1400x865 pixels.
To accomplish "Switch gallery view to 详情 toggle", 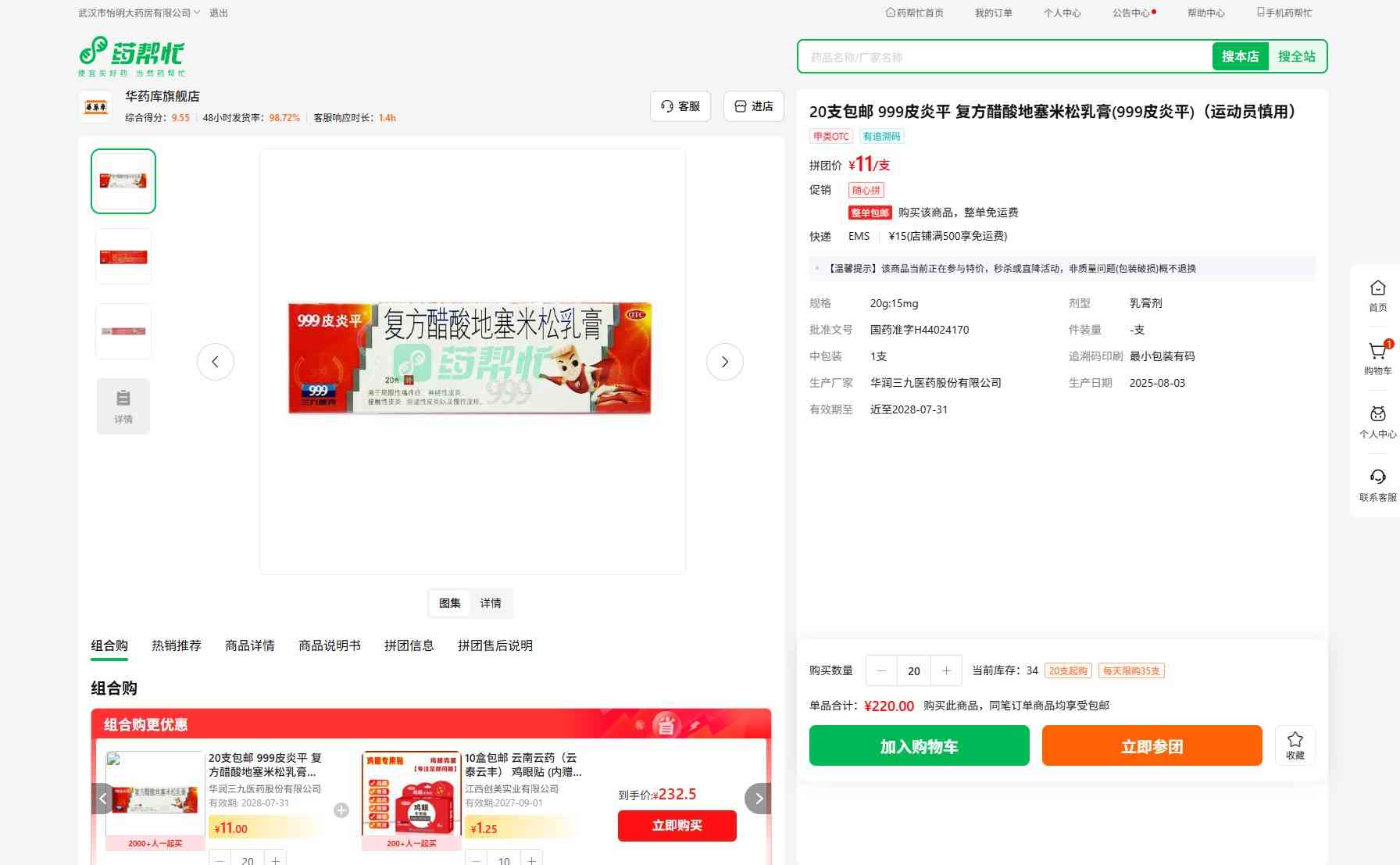I will [491, 603].
